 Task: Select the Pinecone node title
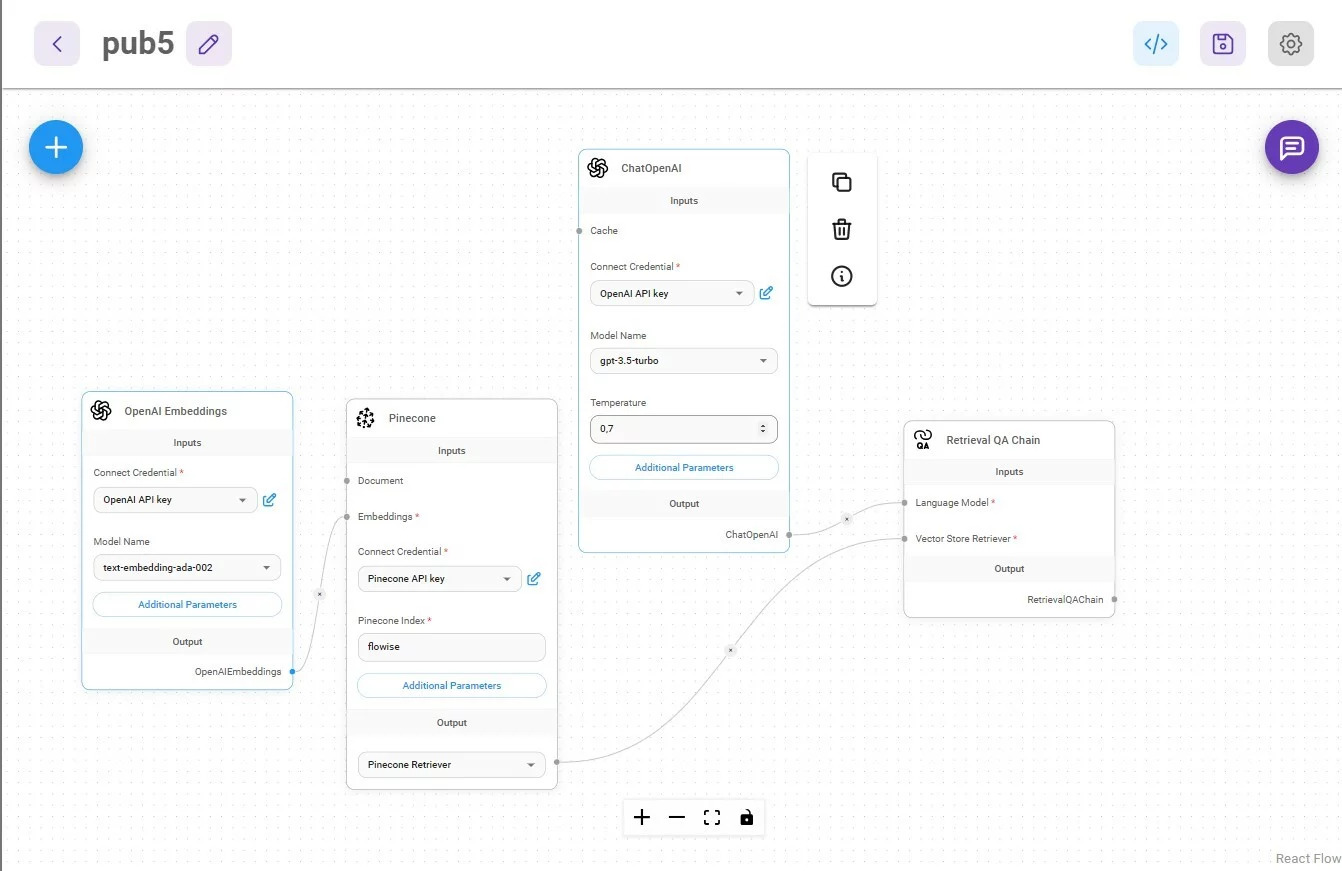pos(412,418)
